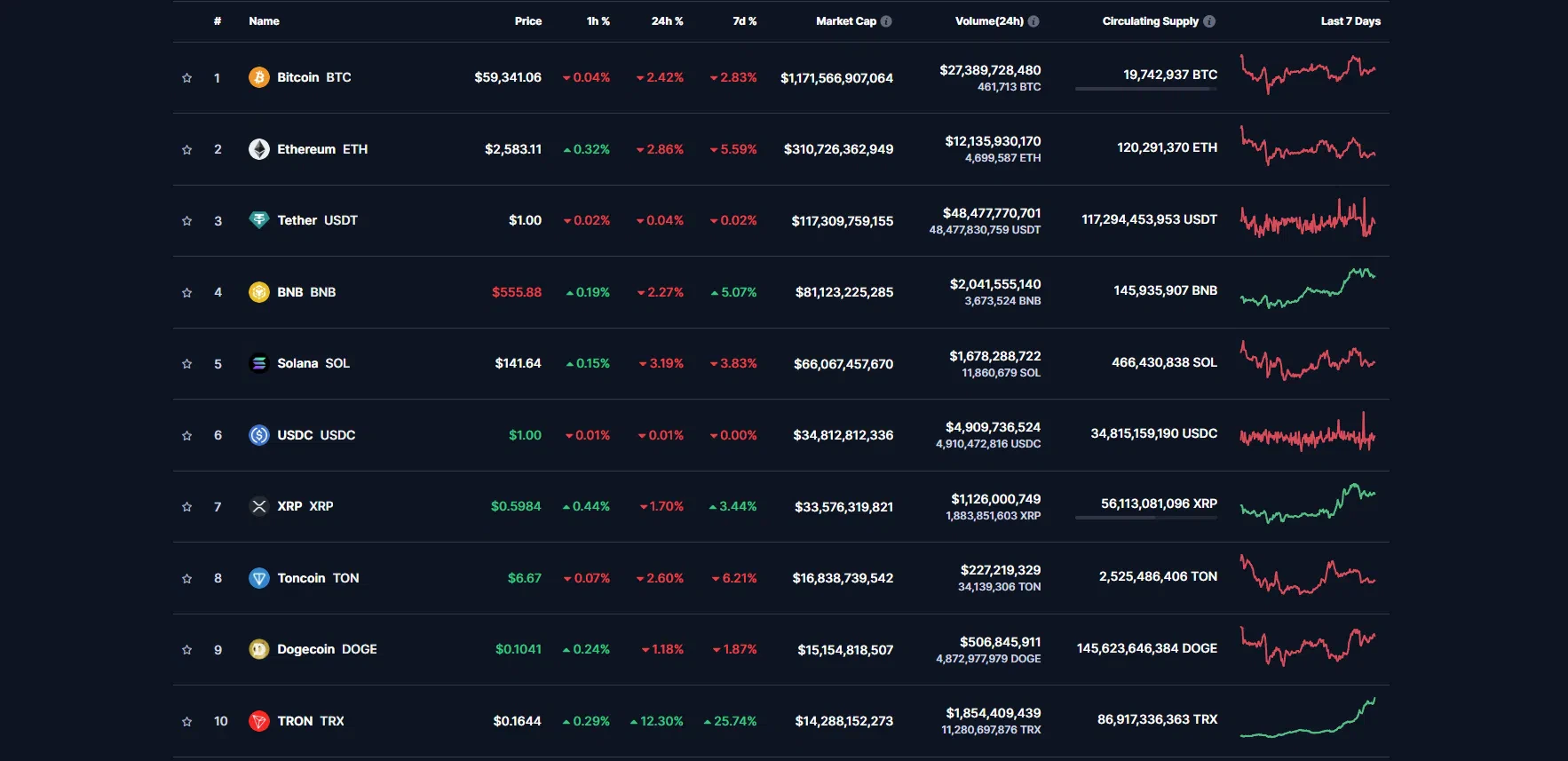Click the TRON logo icon
The height and width of the screenshot is (761, 1568).
pyautogui.click(x=258, y=721)
